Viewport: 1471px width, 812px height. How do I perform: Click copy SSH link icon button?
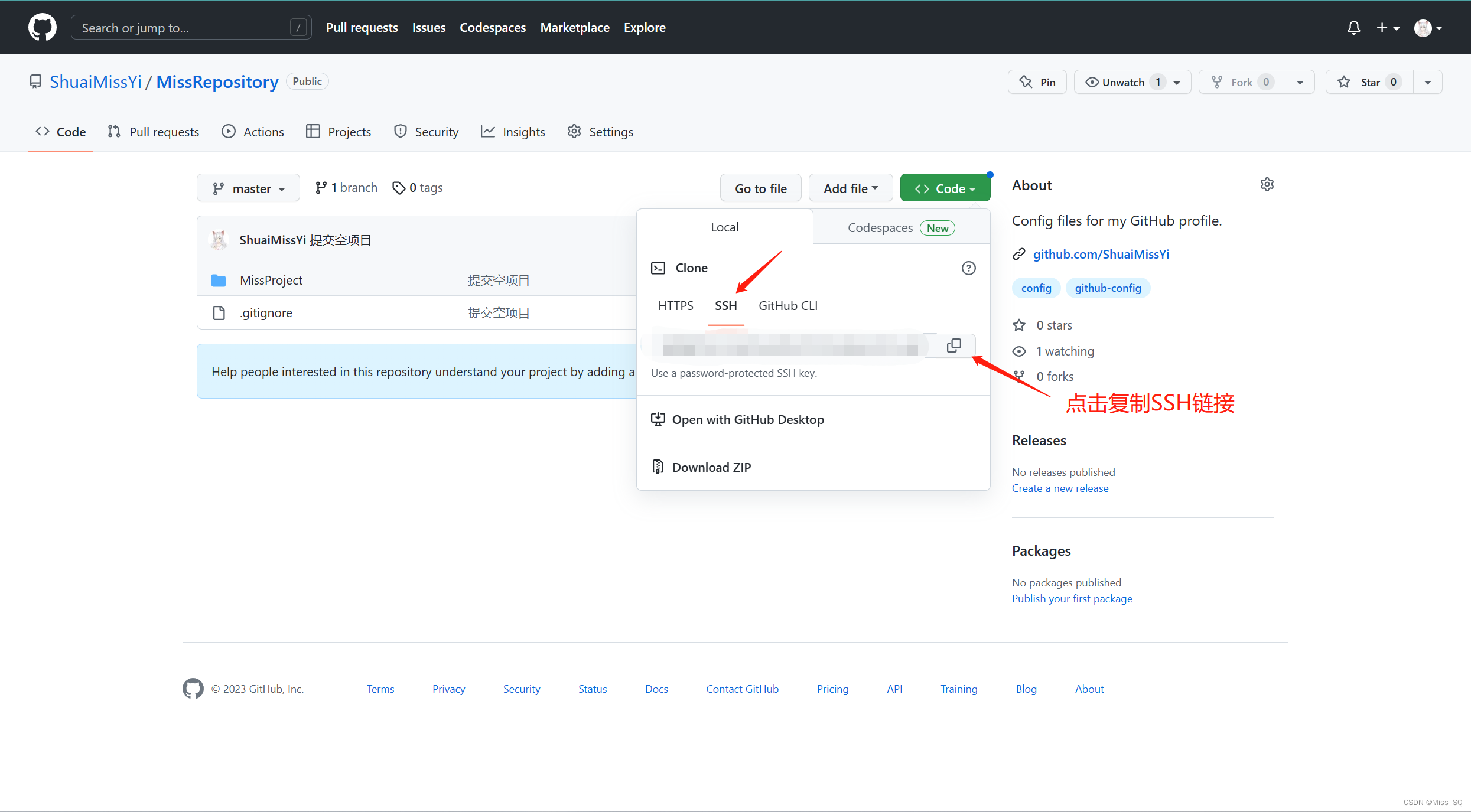(x=954, y=346)
